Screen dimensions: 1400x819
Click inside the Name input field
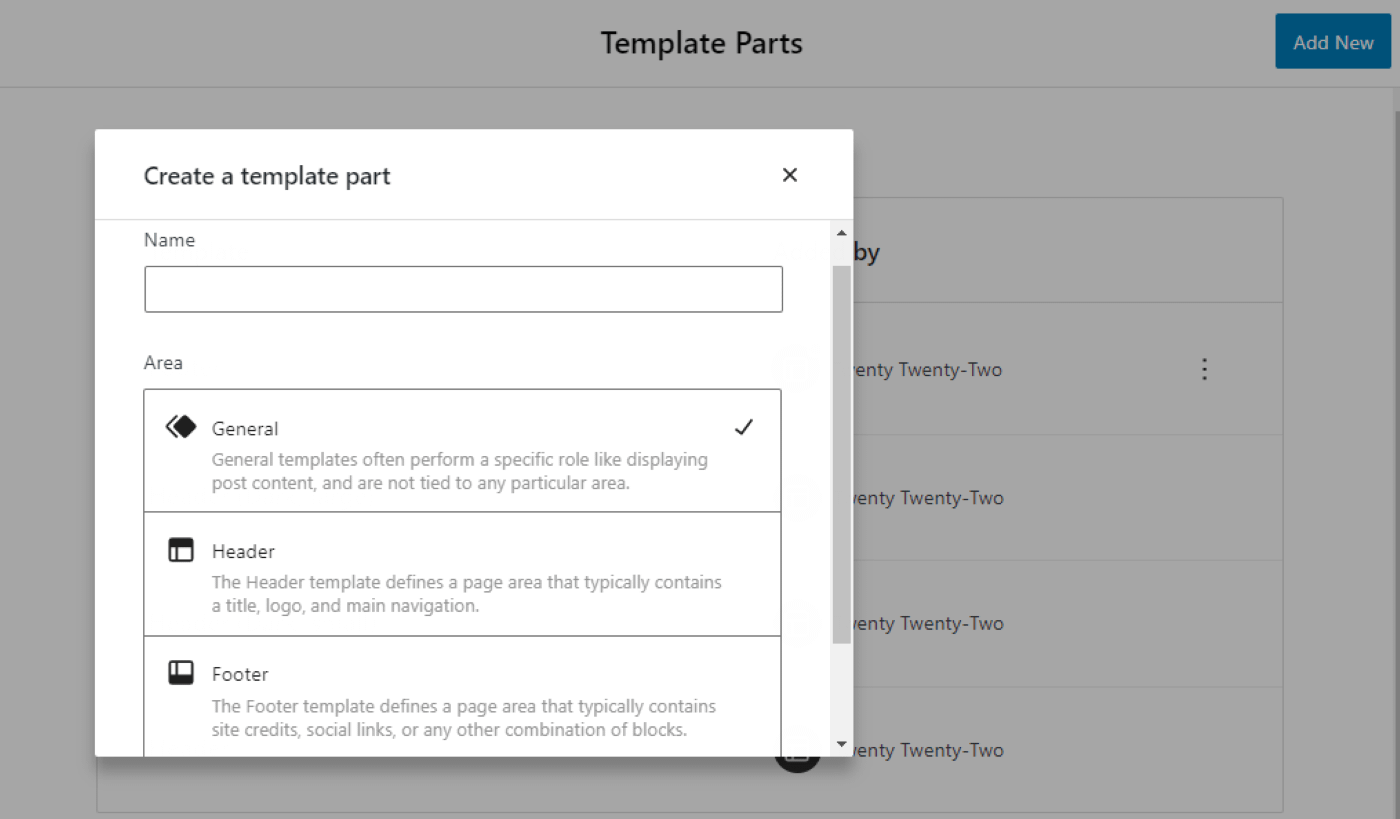click(x=463, y=289)
